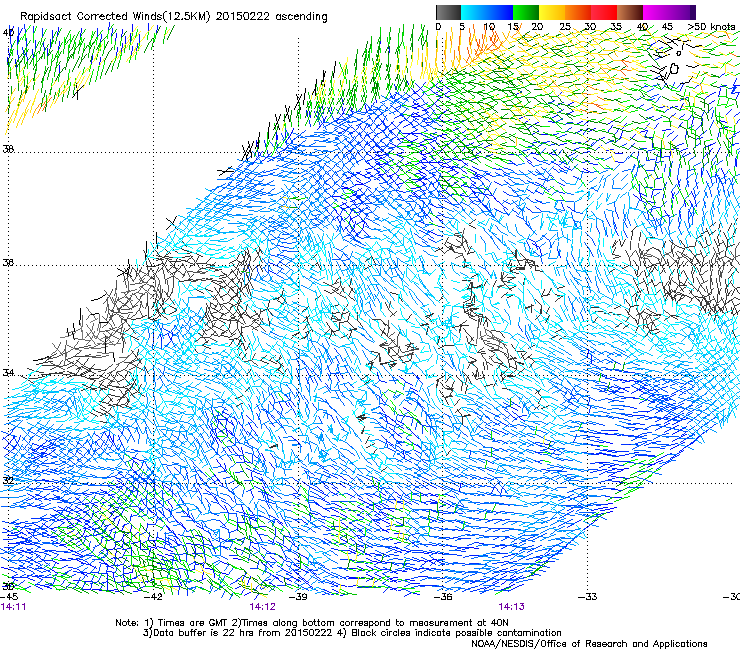Viewport: 740px width, 650px height.
Task: Click the 'Rapidscat Corrected Winds(12.5KM)' title text
Action: tap(116, 17)
